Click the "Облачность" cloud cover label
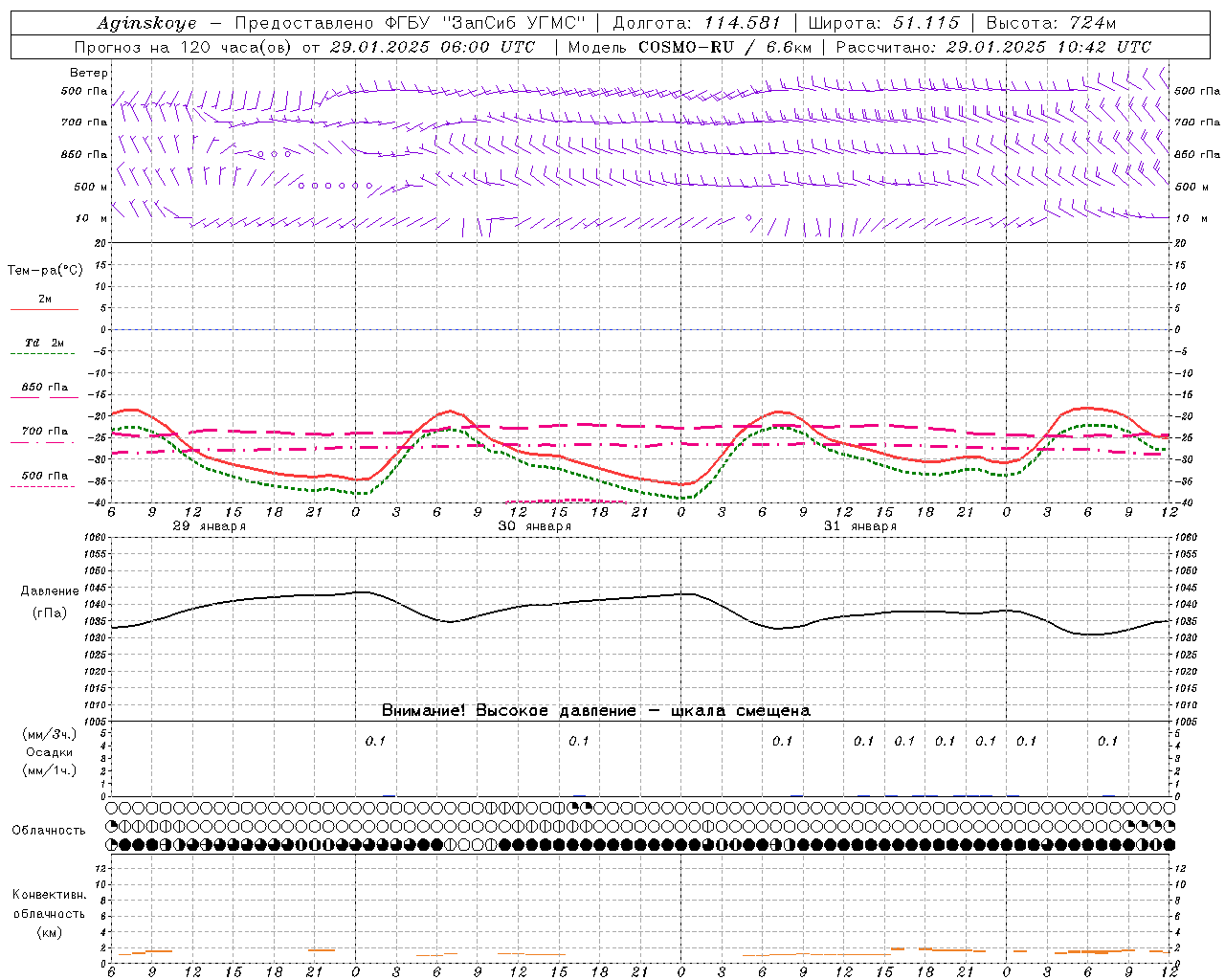Viewport: 1225px width, 980px height. pyautogui.click(x=49, y=831)
